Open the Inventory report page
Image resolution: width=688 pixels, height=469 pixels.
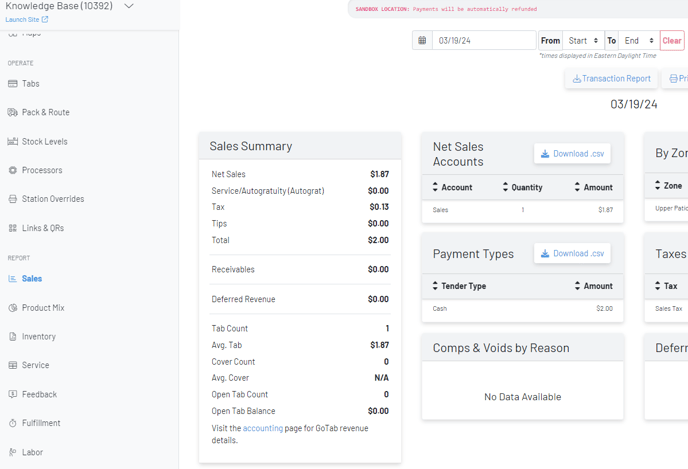pyautogui.click(x=38, y=337)
